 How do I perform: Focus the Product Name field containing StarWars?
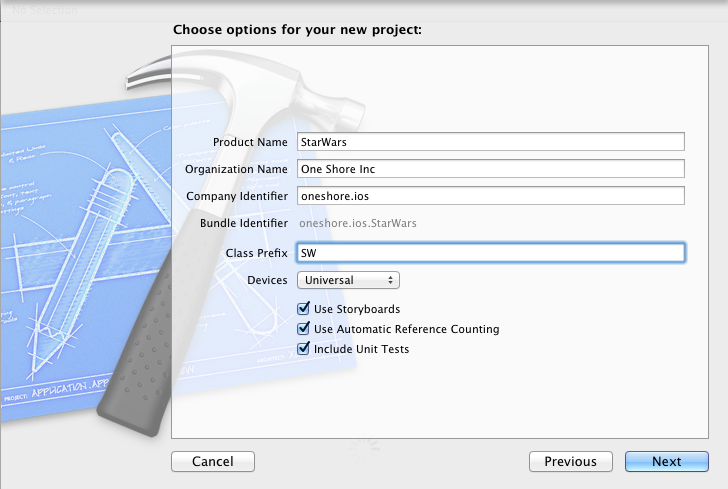coord(490,142)
